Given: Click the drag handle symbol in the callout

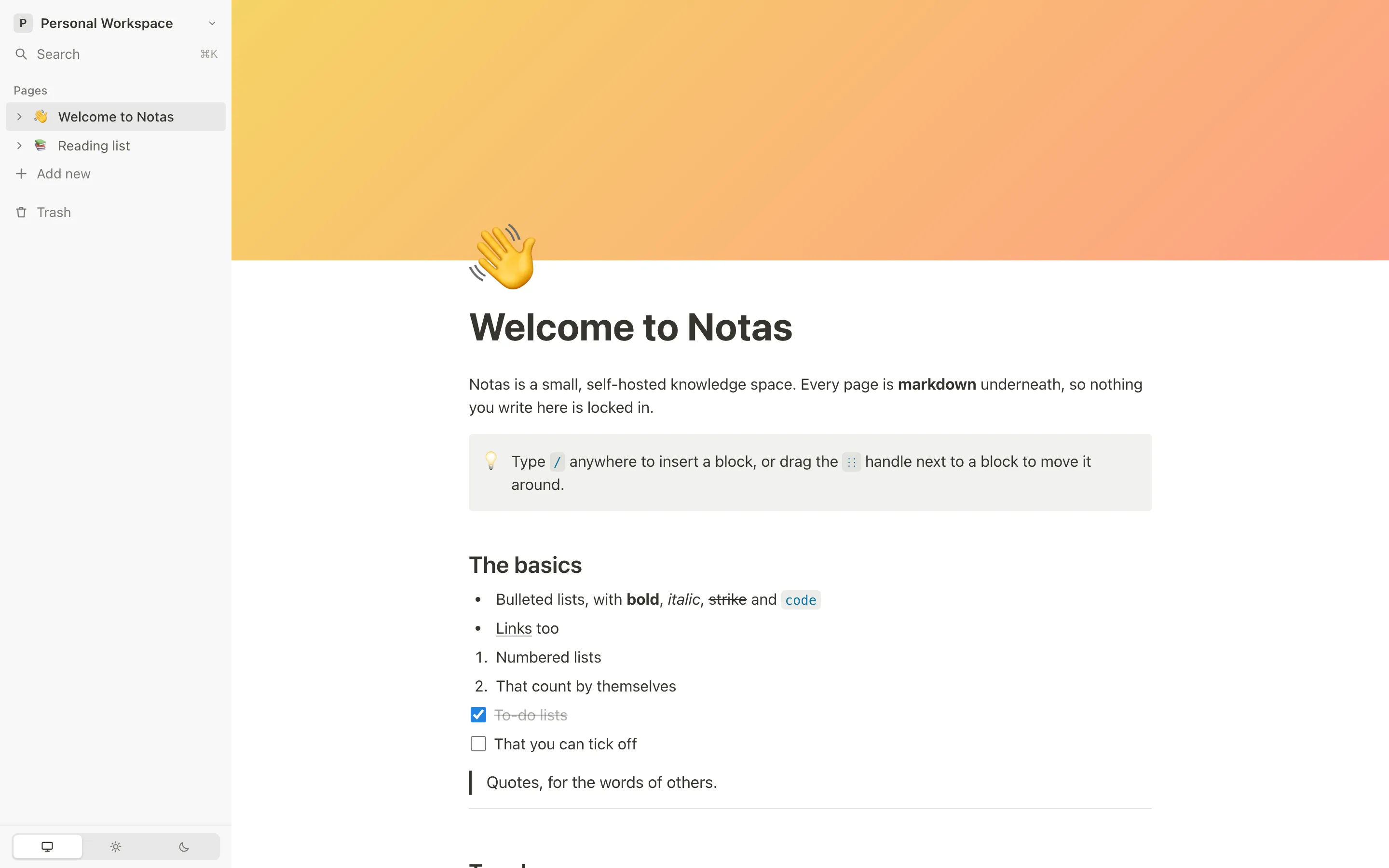Looking at the screenshot, I should 851,462.
